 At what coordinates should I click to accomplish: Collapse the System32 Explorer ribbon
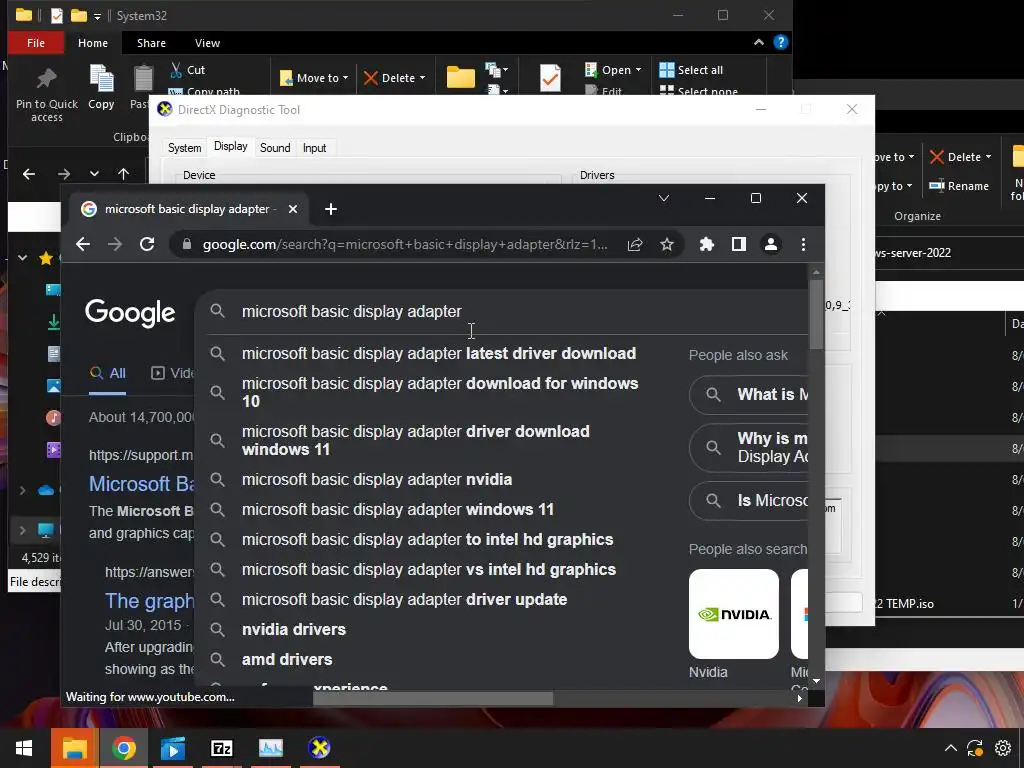click(x=758, y=42)
